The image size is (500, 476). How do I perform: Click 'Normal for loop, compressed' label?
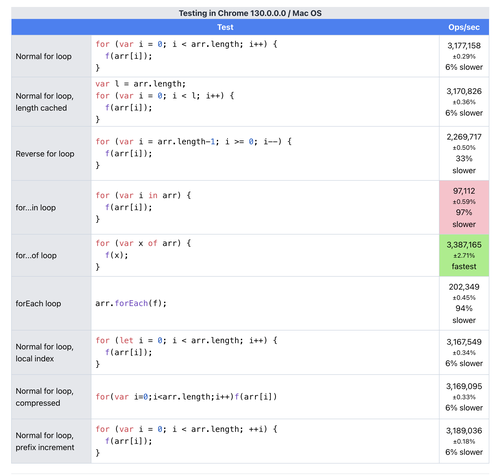44,397
